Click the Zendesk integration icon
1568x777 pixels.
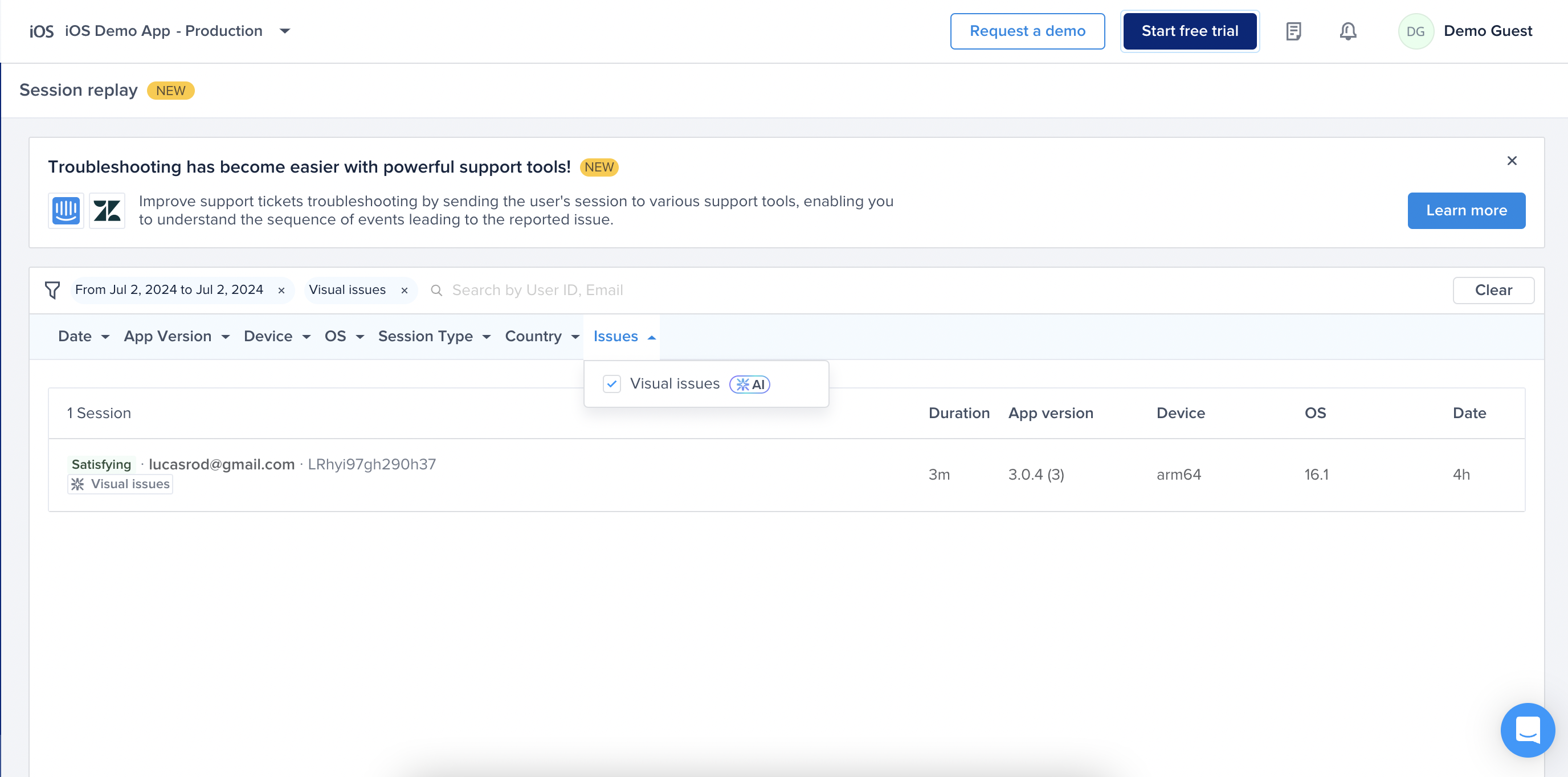click(x=107, y=211)
